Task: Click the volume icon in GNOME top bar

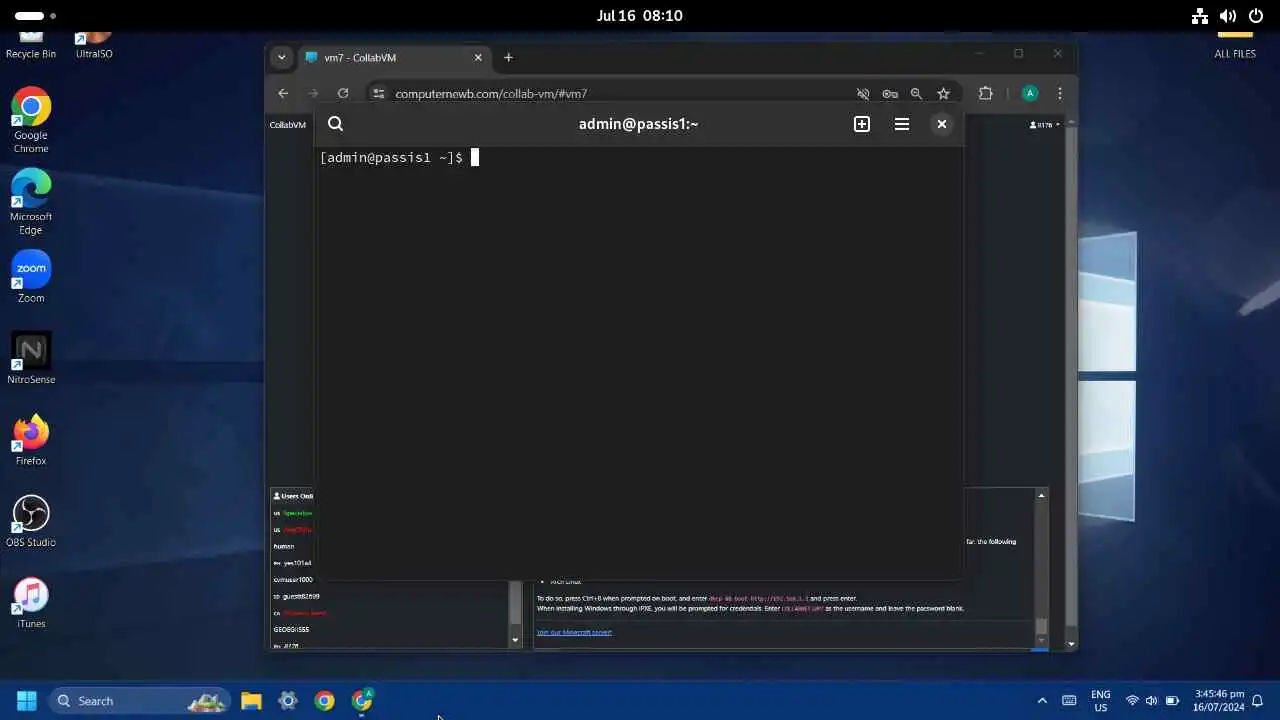Action: [x=1228, y=16]
